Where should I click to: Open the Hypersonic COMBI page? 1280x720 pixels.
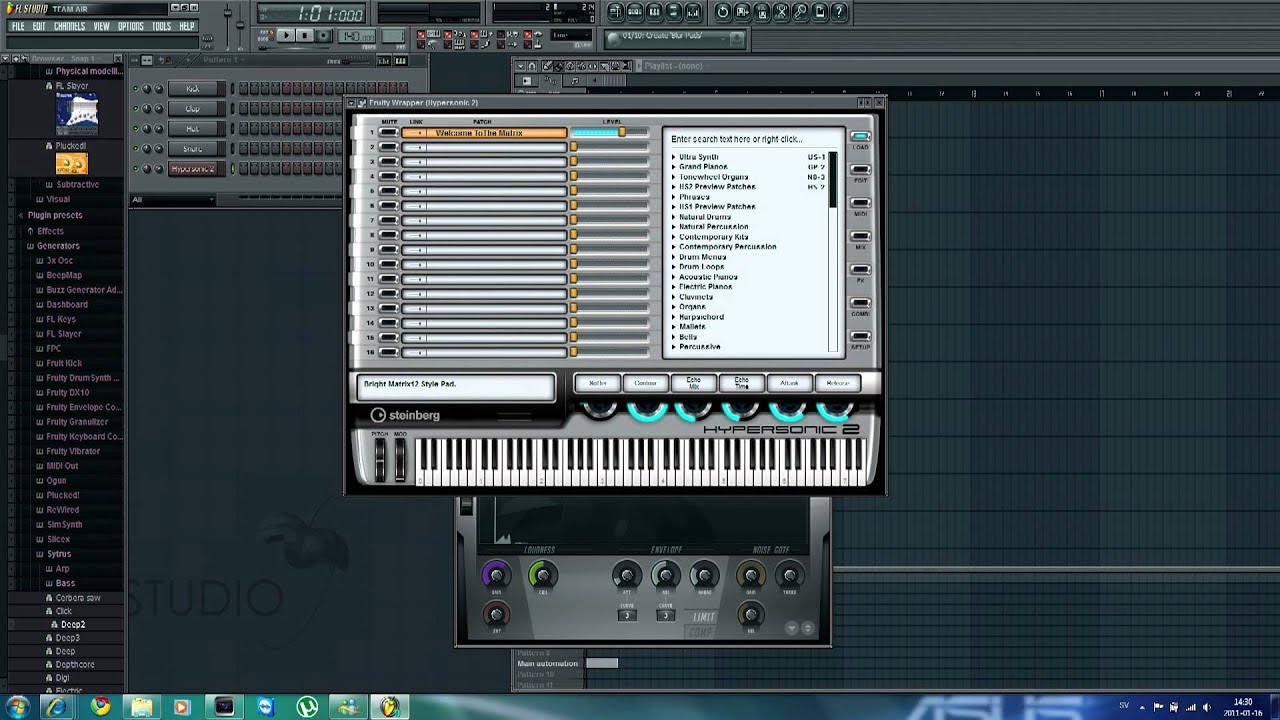(x=860, y=303)
